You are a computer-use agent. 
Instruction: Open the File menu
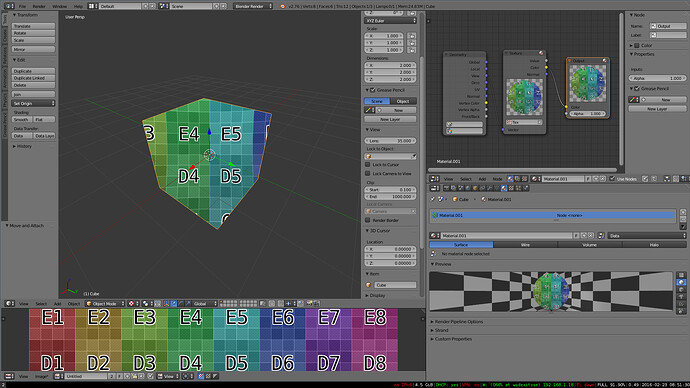click(x=22, y=6)
